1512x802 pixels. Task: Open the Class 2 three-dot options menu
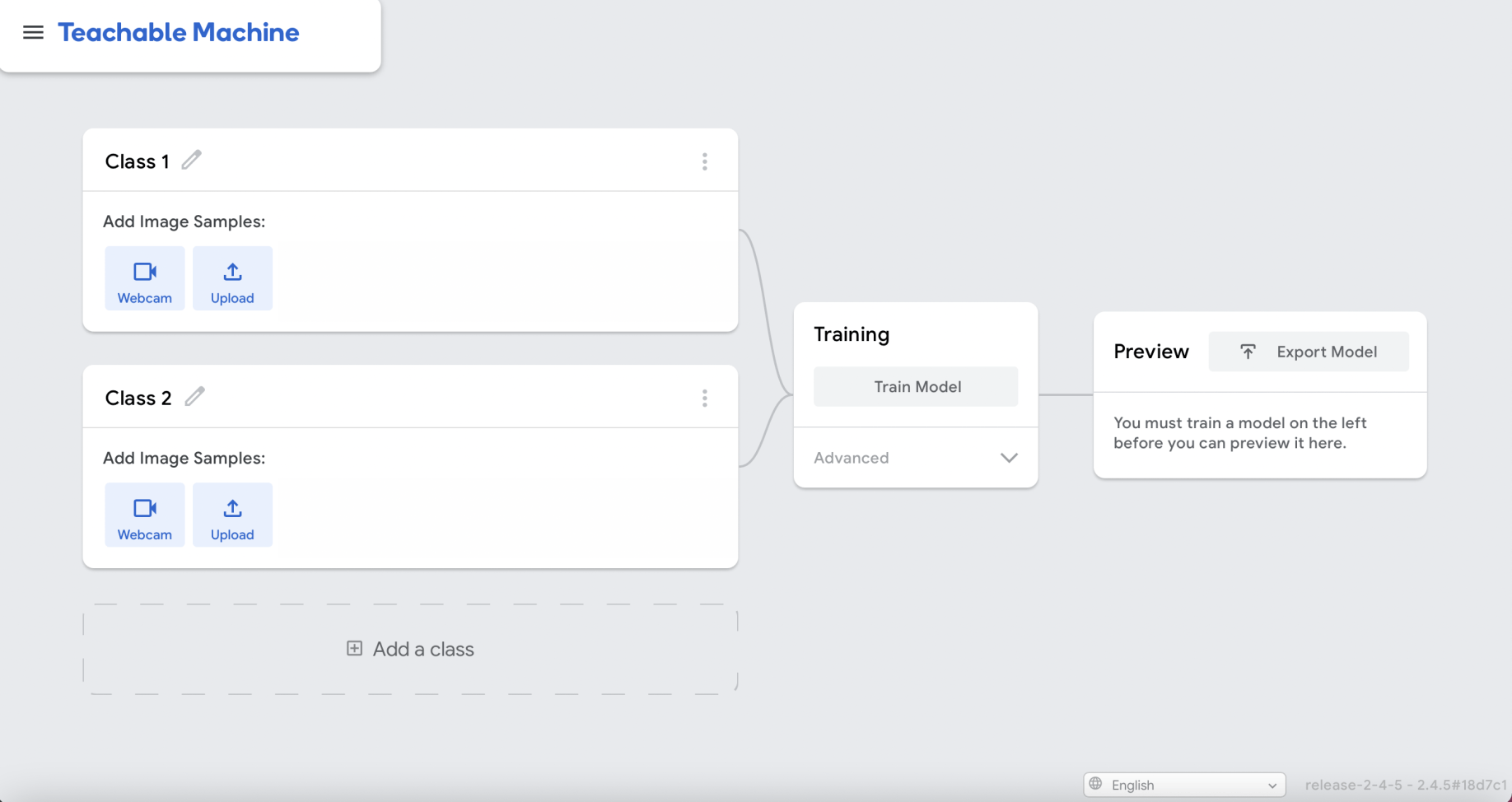705,399
